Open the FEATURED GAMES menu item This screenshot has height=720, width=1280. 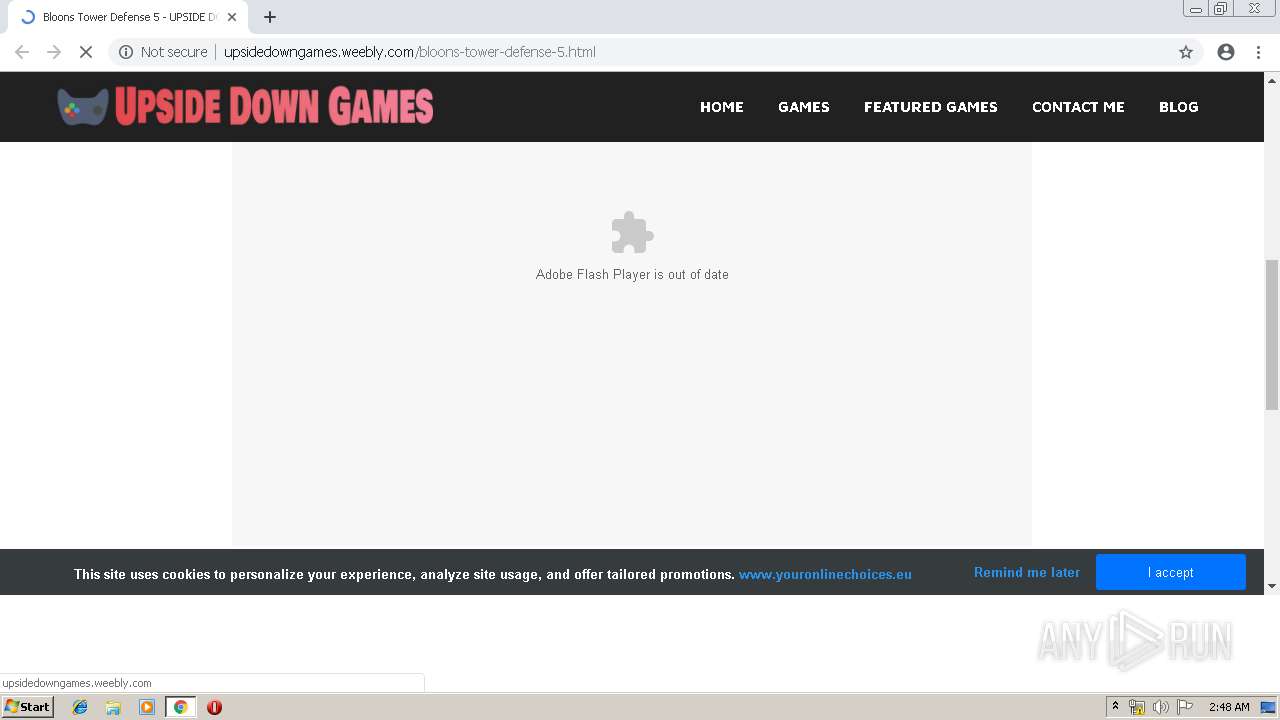pos(931,107)
